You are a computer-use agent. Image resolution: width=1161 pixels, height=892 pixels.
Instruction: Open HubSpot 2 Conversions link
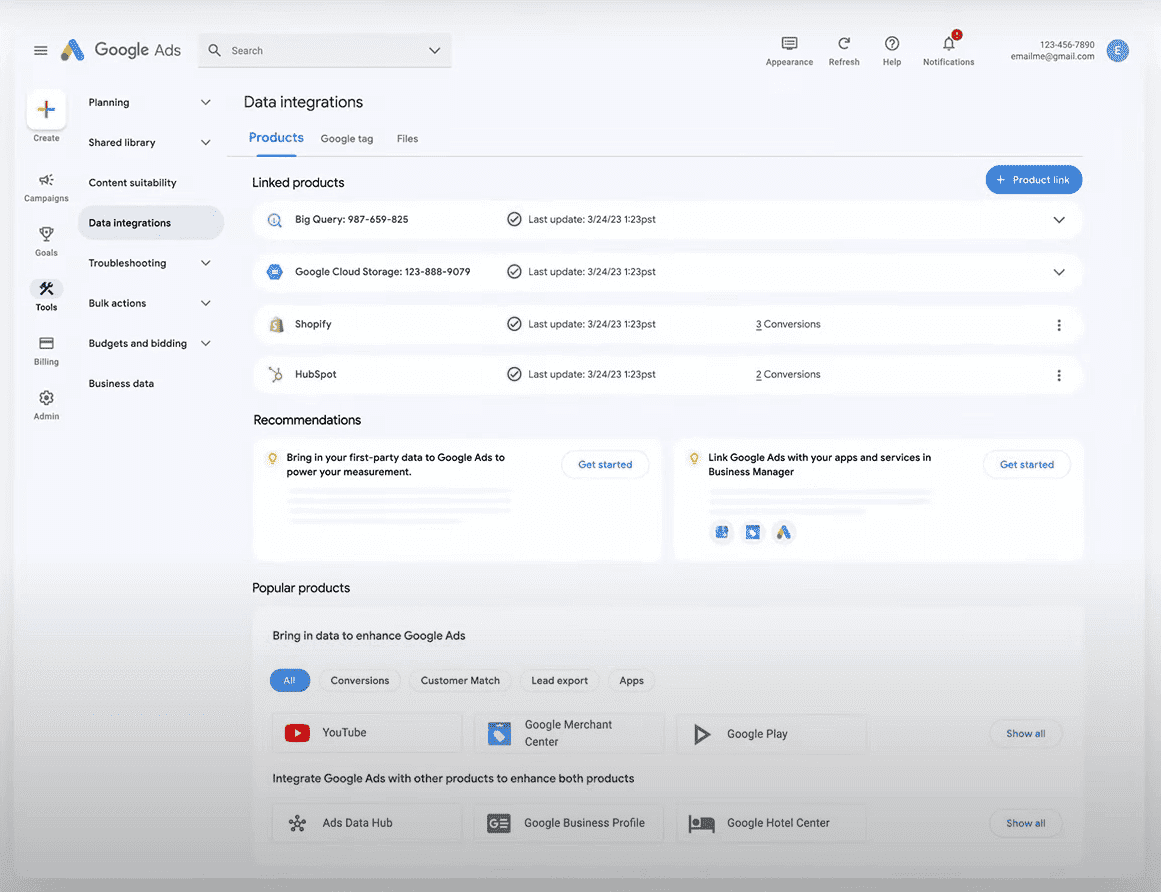(x=788, y=375)
